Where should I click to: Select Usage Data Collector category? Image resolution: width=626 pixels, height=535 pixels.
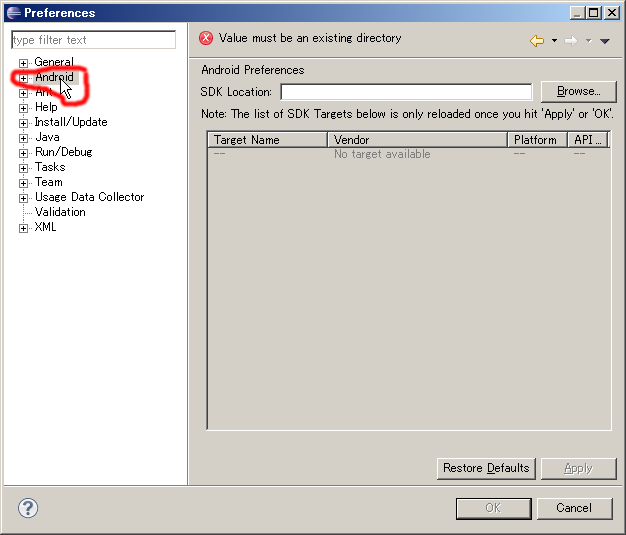[89, 197]
